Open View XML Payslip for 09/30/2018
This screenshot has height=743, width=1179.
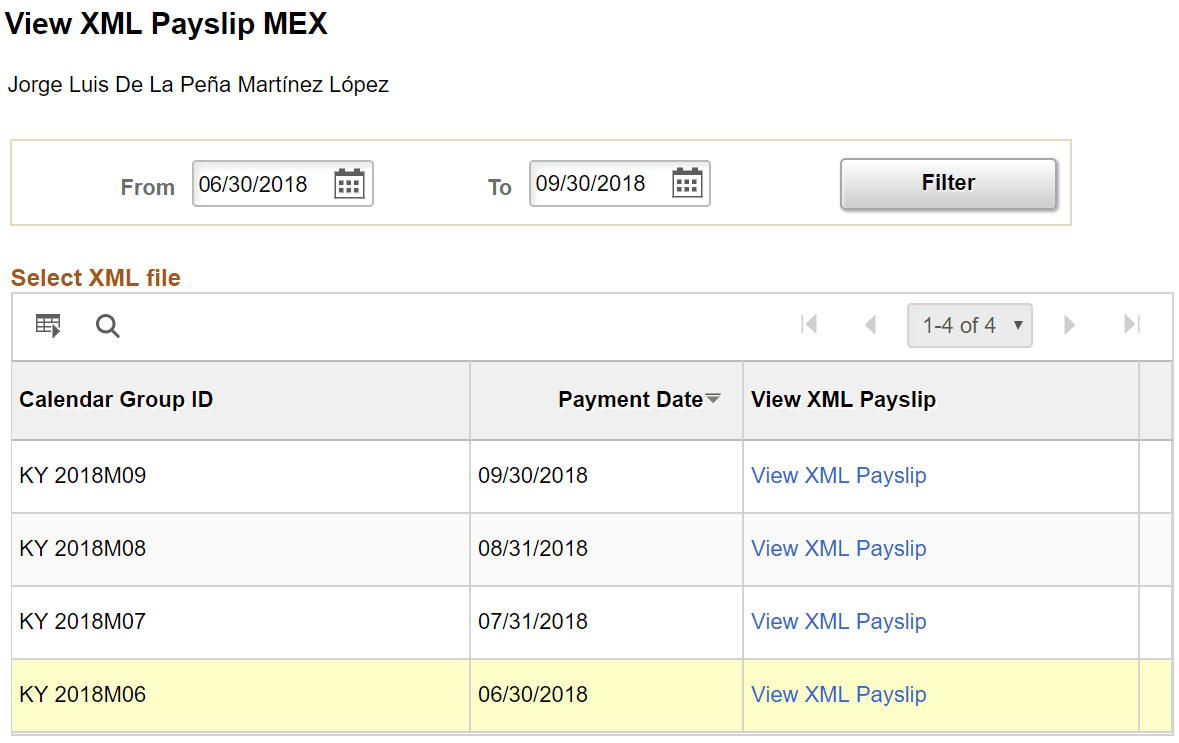coord(838,475)
